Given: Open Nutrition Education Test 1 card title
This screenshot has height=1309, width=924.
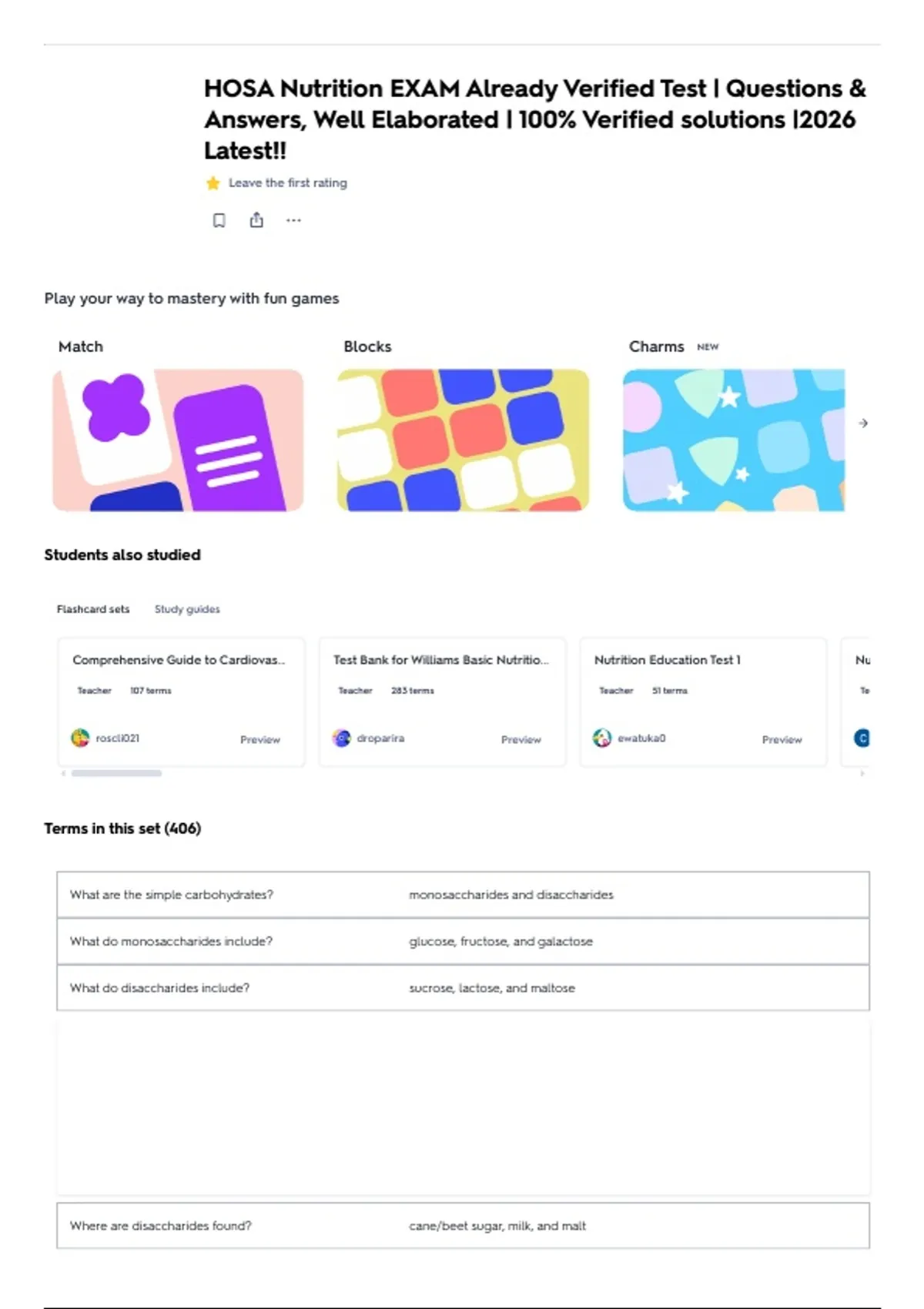Looking at the screenshot, I should [x=667, y=660].
